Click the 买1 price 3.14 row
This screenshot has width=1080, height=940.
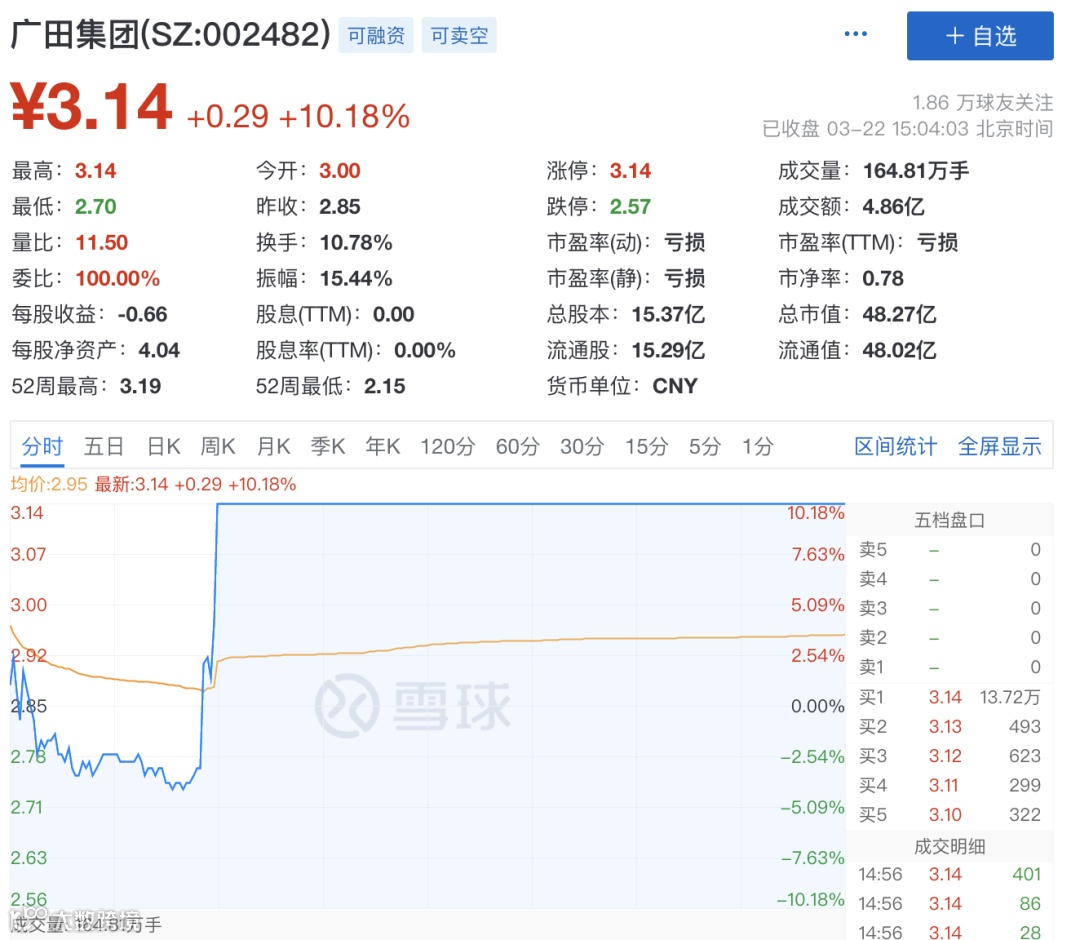[x=949, y=697]
